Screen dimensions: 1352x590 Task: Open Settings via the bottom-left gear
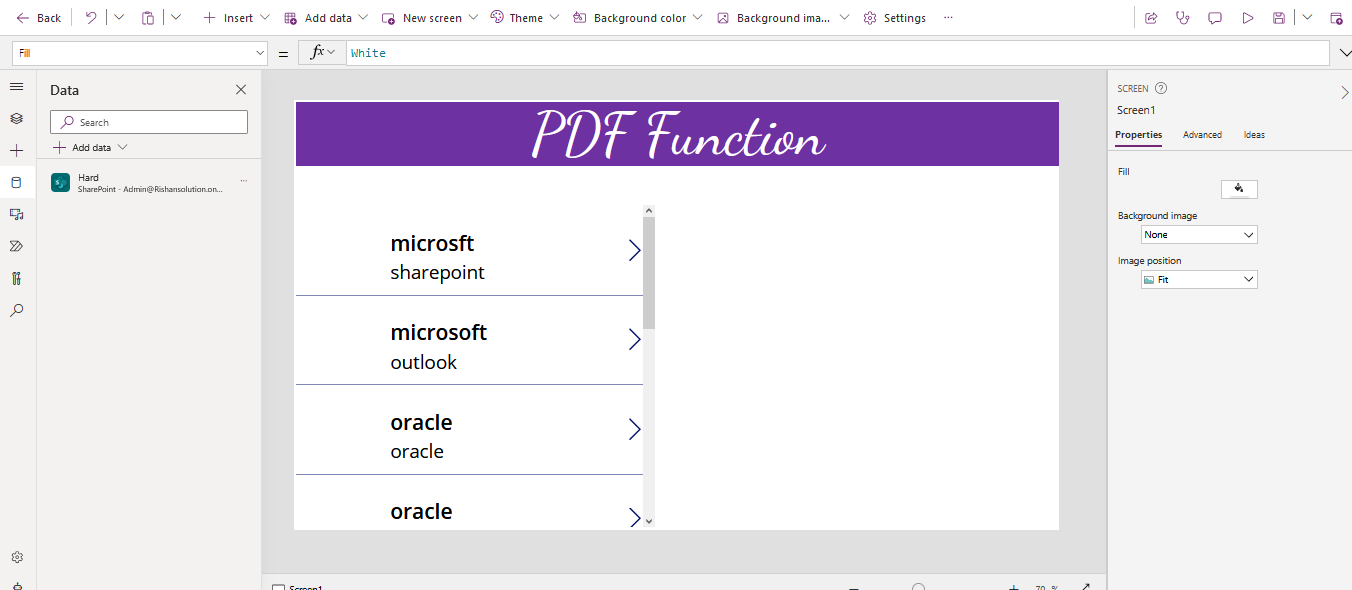16,556
